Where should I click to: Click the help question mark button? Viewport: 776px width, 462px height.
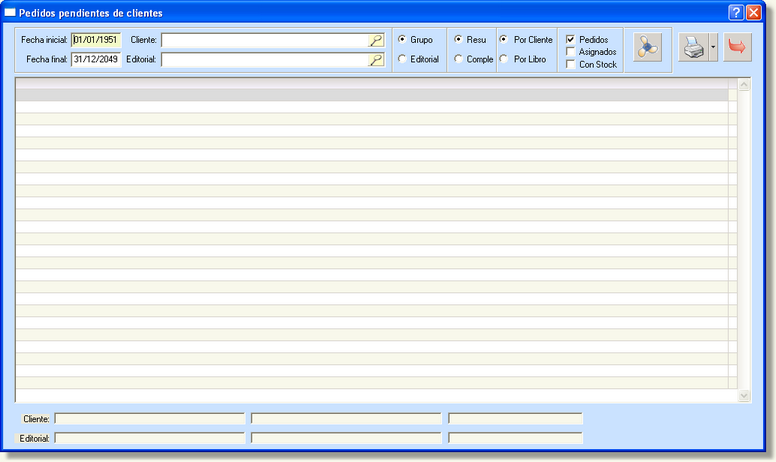[x=736, y=12]
